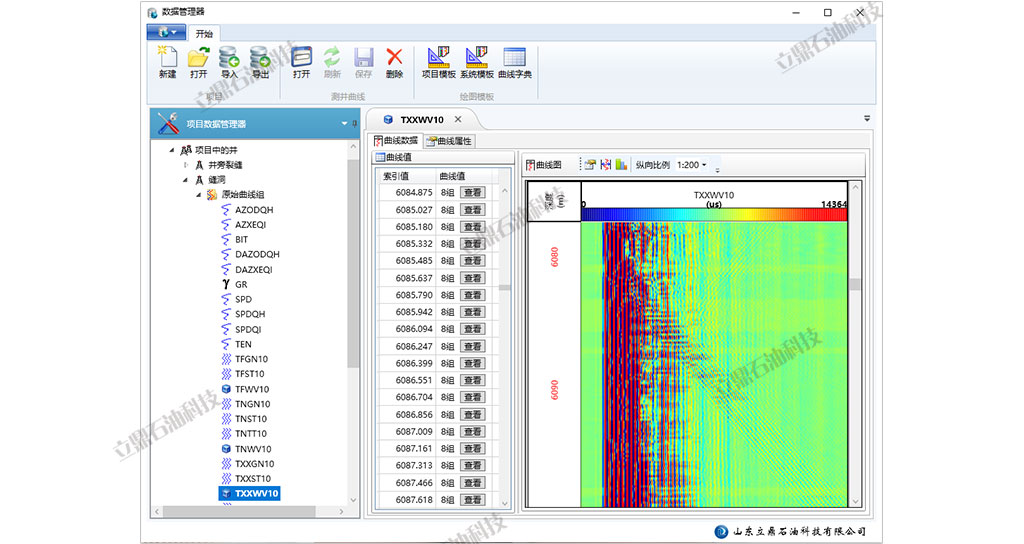Click the TXXWV10 color scale bar
Image resolution: width=1024 pixels, height=544 pixels.
(x=714, y=215)
